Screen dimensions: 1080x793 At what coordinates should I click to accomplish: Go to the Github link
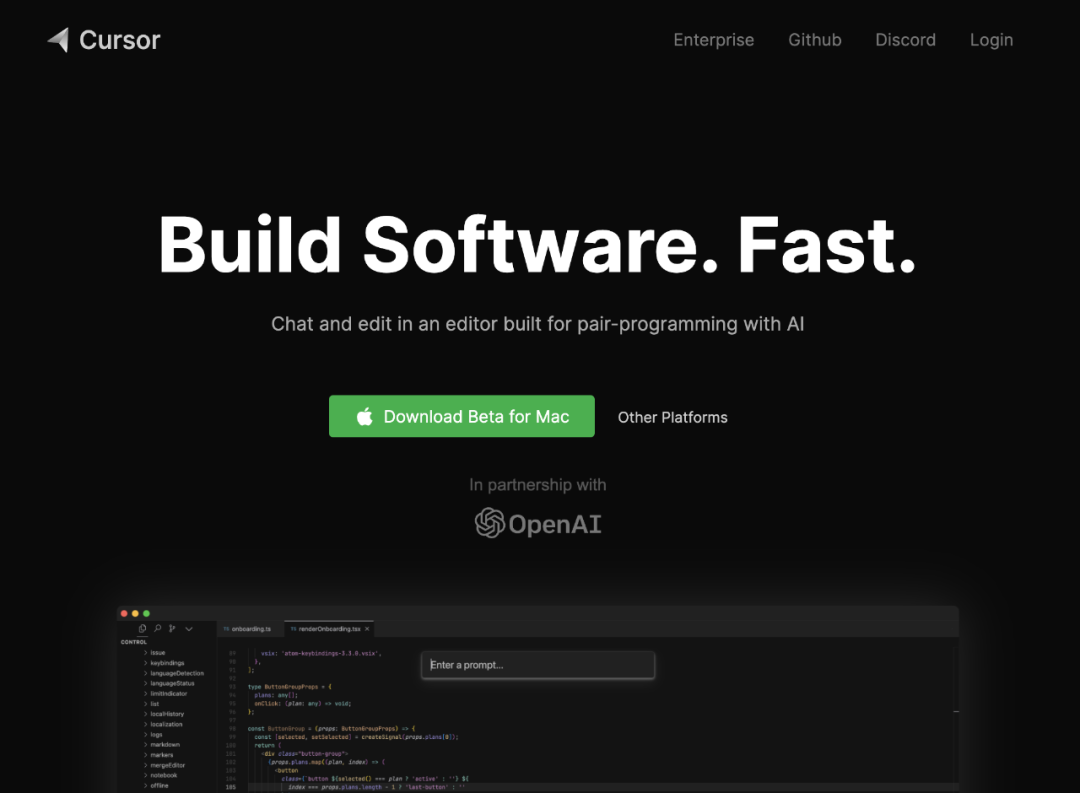click(815, 40)
